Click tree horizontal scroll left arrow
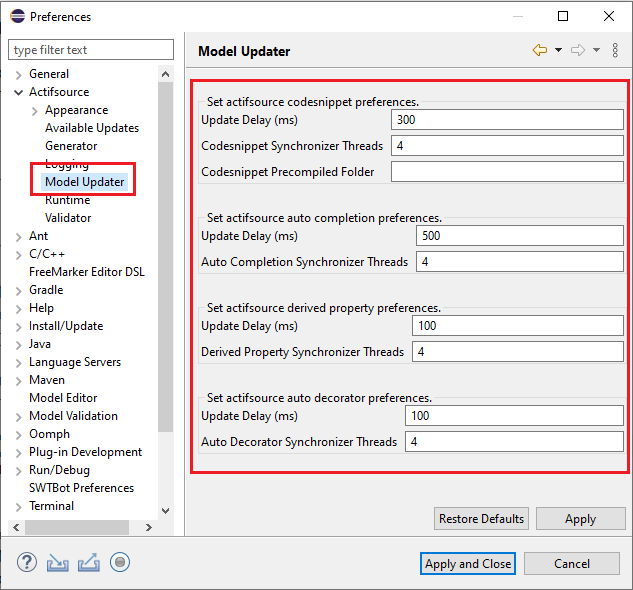 16,527
